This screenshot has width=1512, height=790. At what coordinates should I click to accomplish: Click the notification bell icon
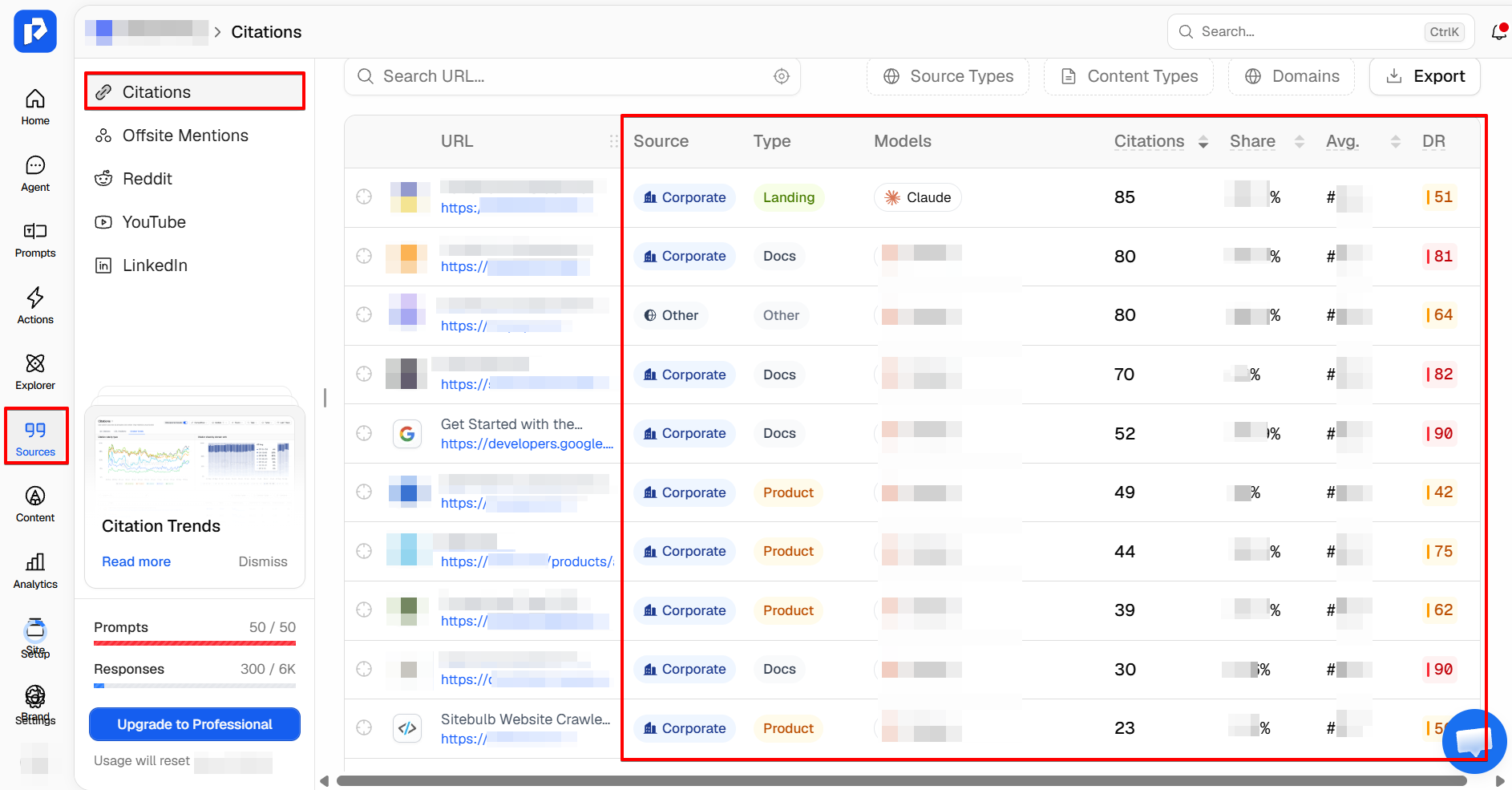pyautogui.click(x=1498, y=32)
